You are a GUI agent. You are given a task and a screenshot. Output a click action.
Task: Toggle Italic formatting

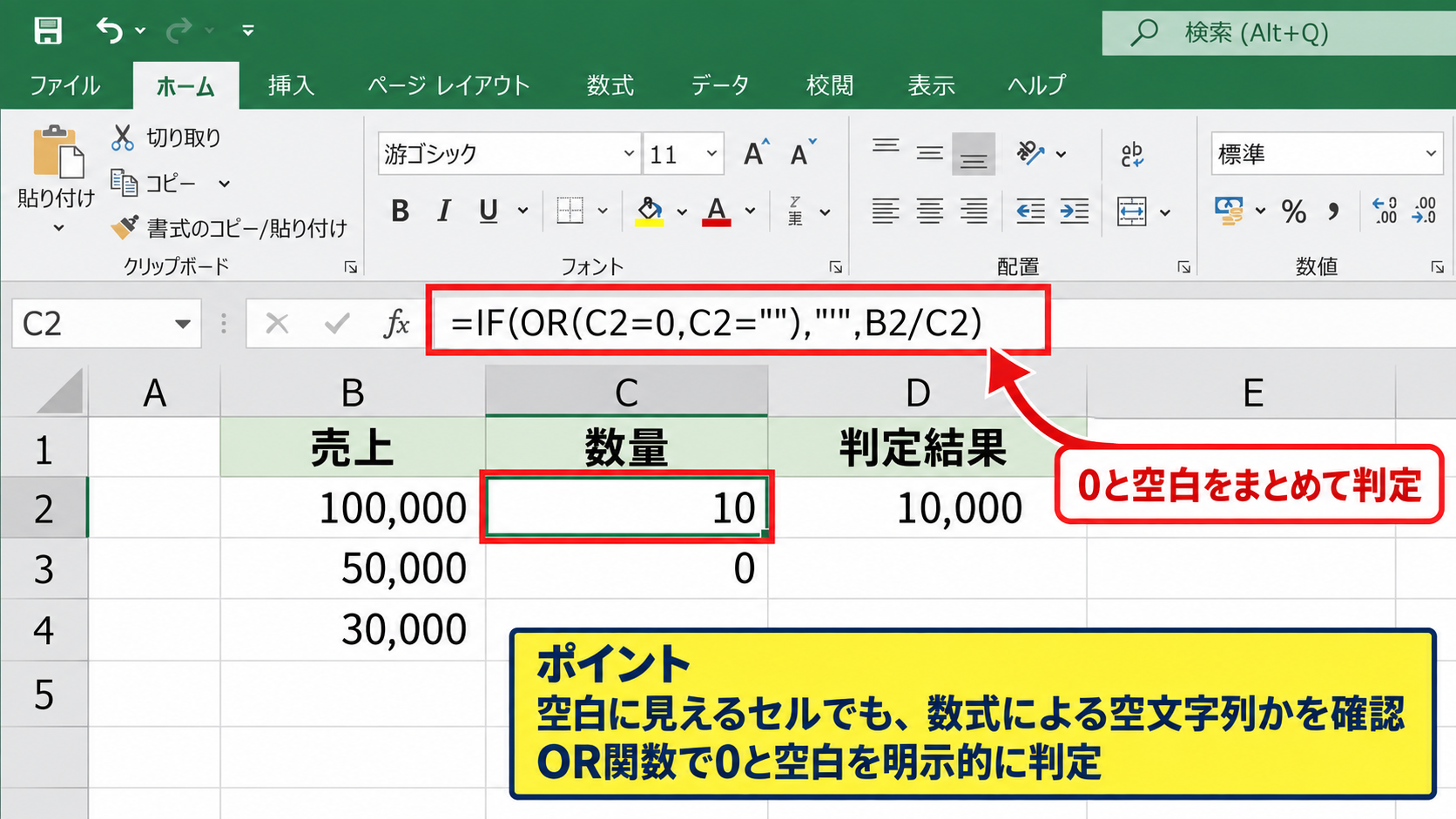coord(444,211)
